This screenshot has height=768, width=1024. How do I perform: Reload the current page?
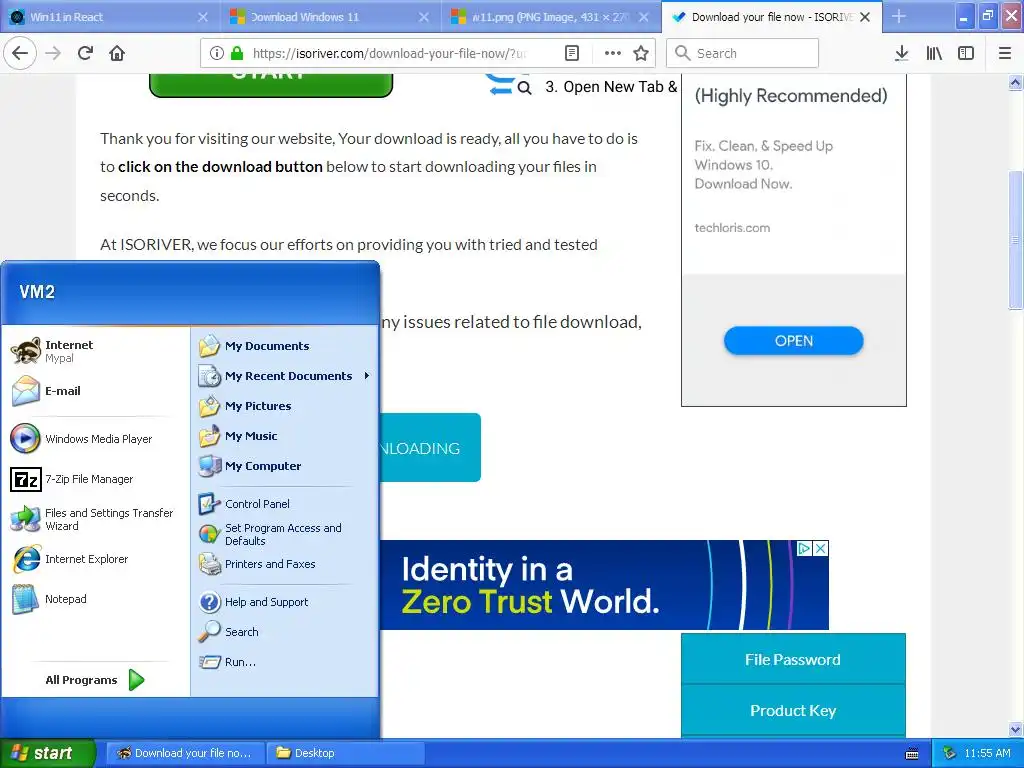(x=85, y=53)
